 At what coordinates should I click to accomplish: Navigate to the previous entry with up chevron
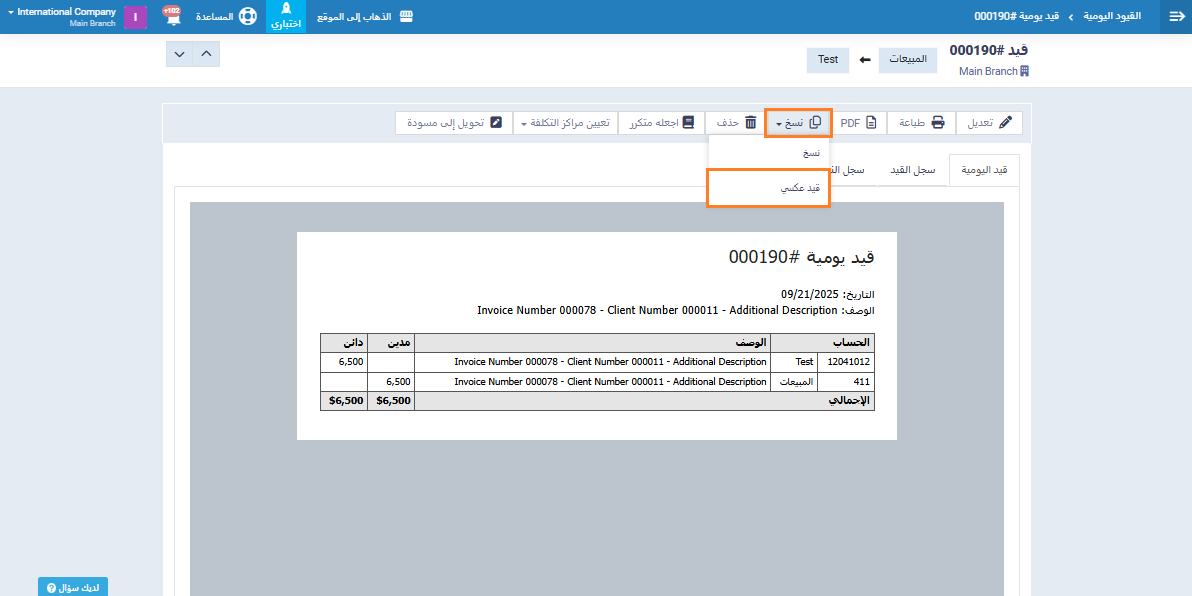pos(206,54)
